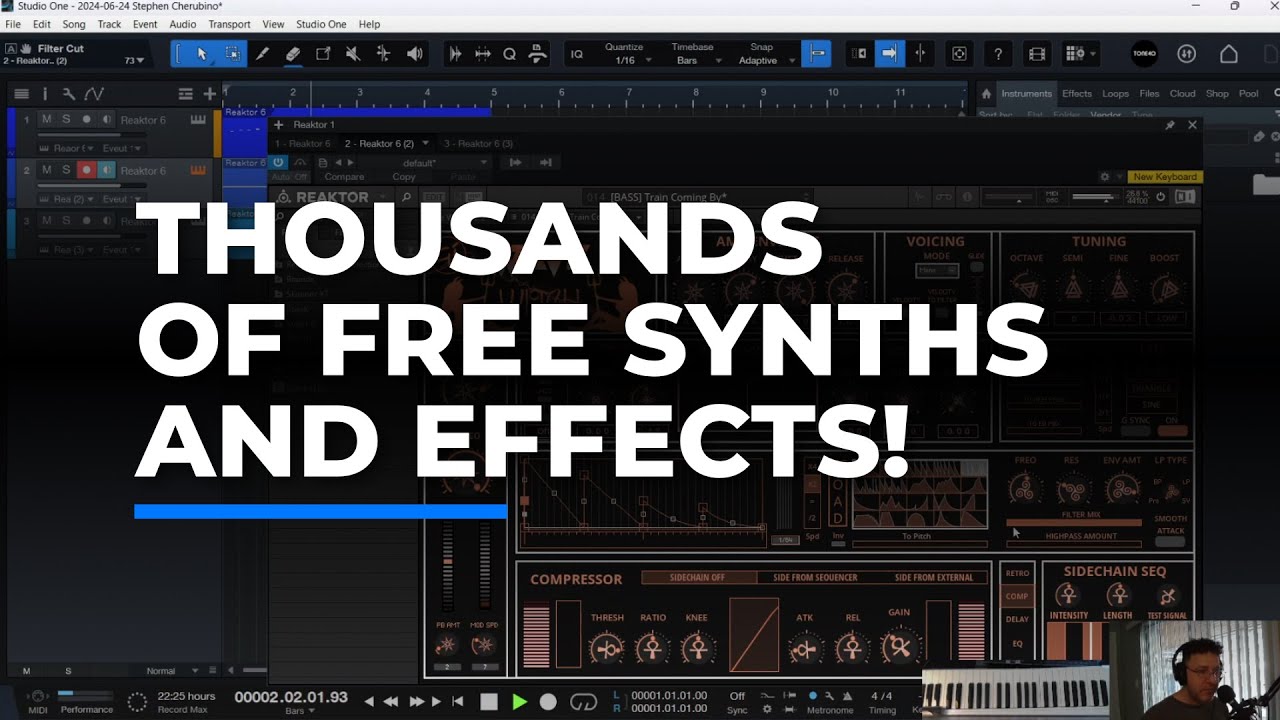
Task: Click bar 5 on timeline ruler
Action: click(494, 94)
